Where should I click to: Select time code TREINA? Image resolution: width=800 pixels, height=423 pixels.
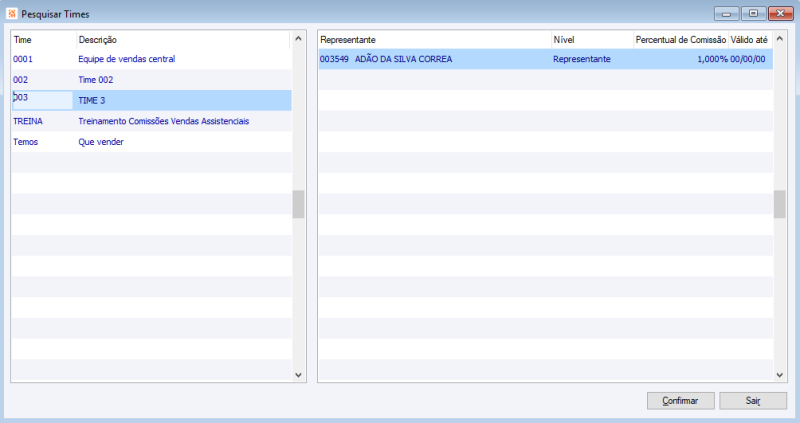point(28,121)
